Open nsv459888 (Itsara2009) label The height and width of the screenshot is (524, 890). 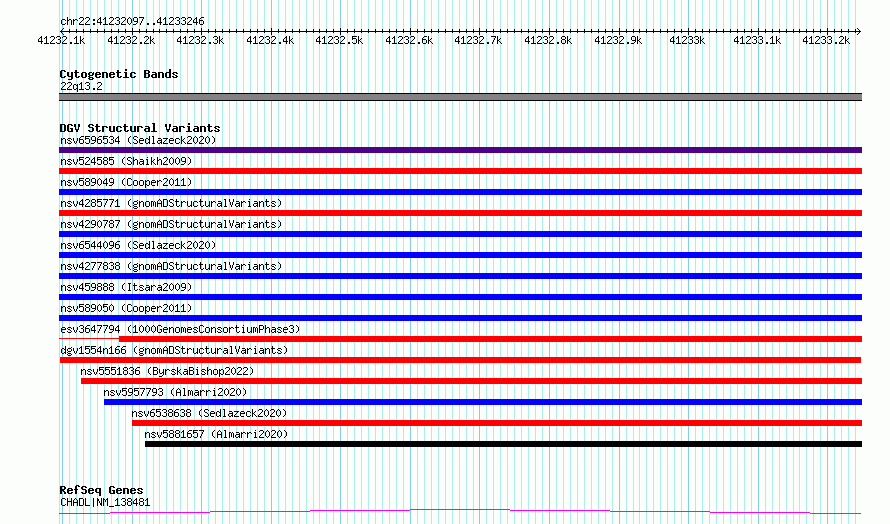[x=126, y=287]
